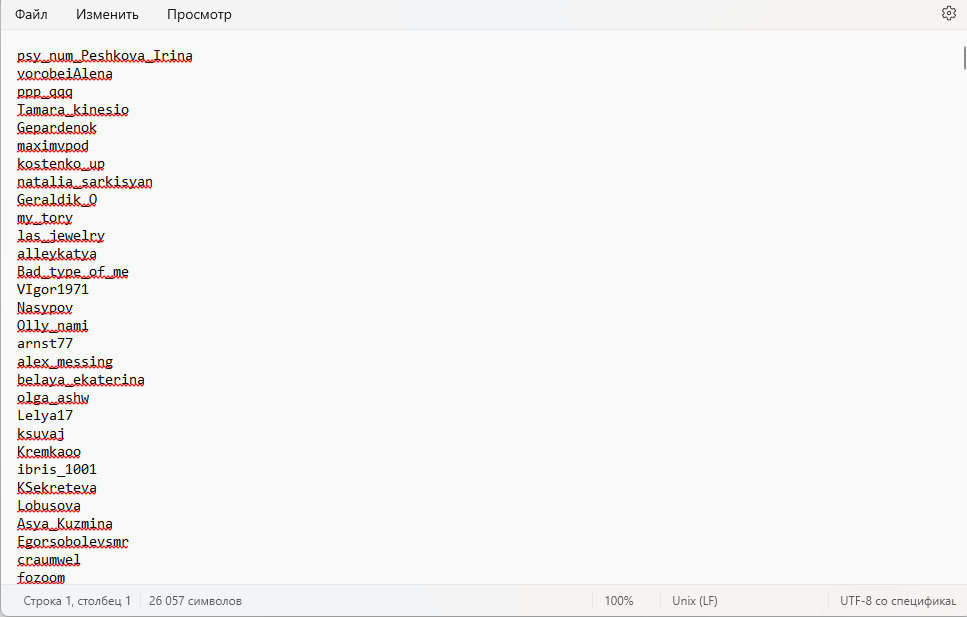Click the vertical scrollbar thumb
The height and width of the screenshot is (617, 967).
[x=964, y=57]
